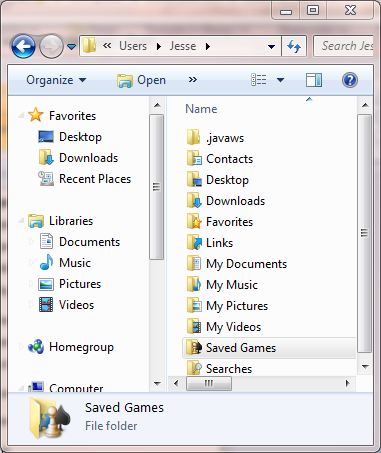Screen dimensions: 381x453
Task: Select the .javaws folder
Action: coord(216,138)
